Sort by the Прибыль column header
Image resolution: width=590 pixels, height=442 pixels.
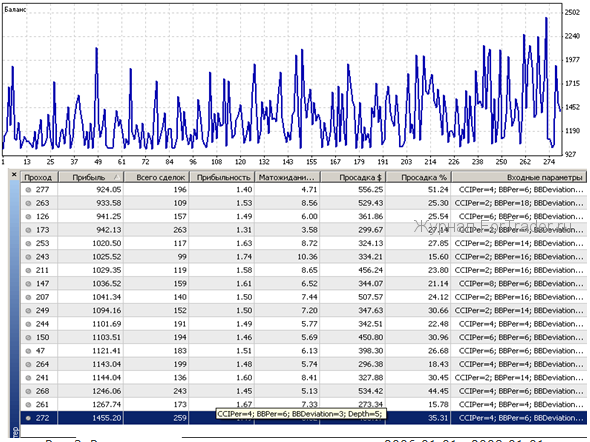click(91, 177)
